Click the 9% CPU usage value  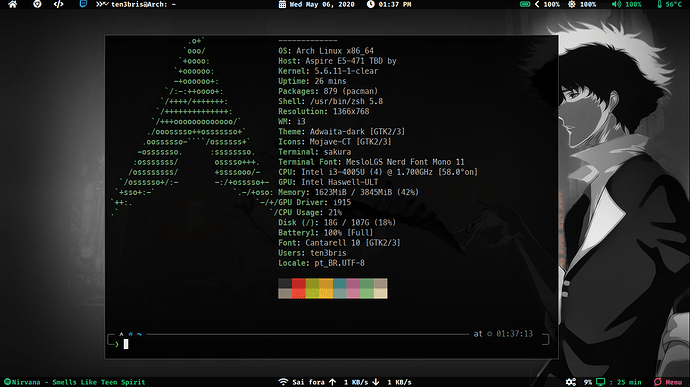click(588, 382)
